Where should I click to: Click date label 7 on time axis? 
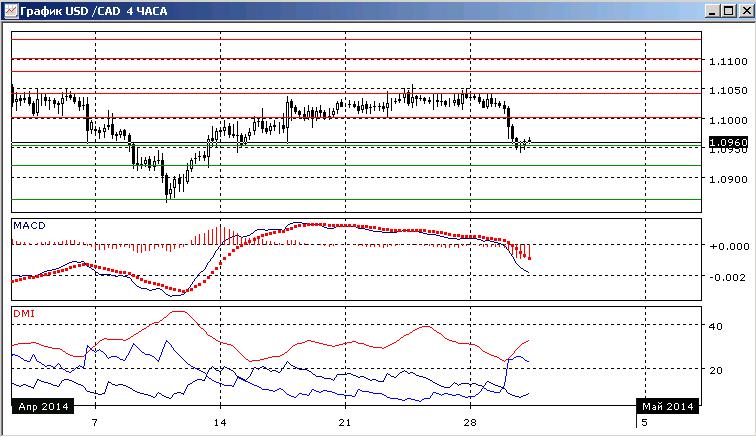pos(95,423)
